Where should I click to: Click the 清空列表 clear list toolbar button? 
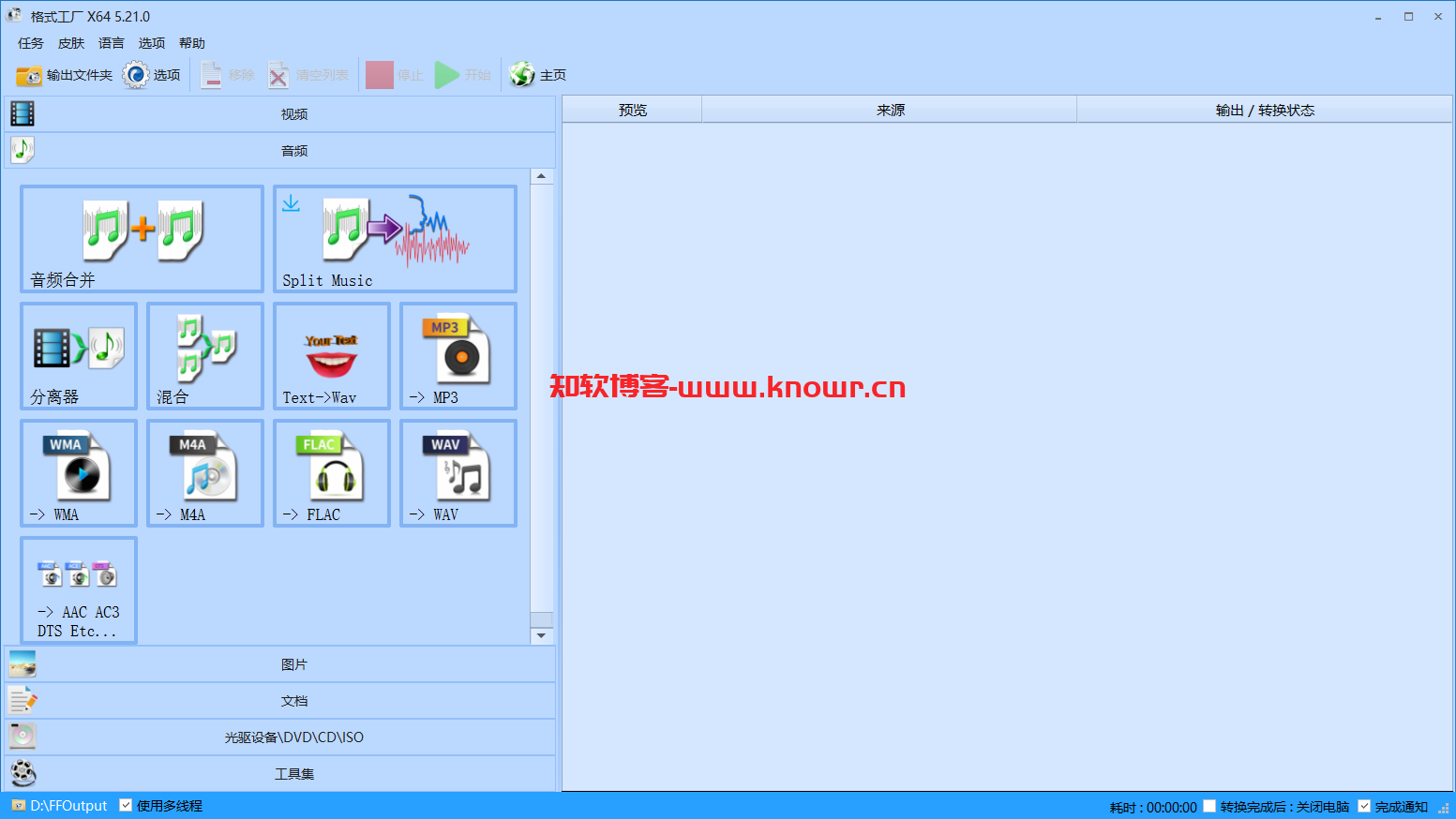[308, 75]
